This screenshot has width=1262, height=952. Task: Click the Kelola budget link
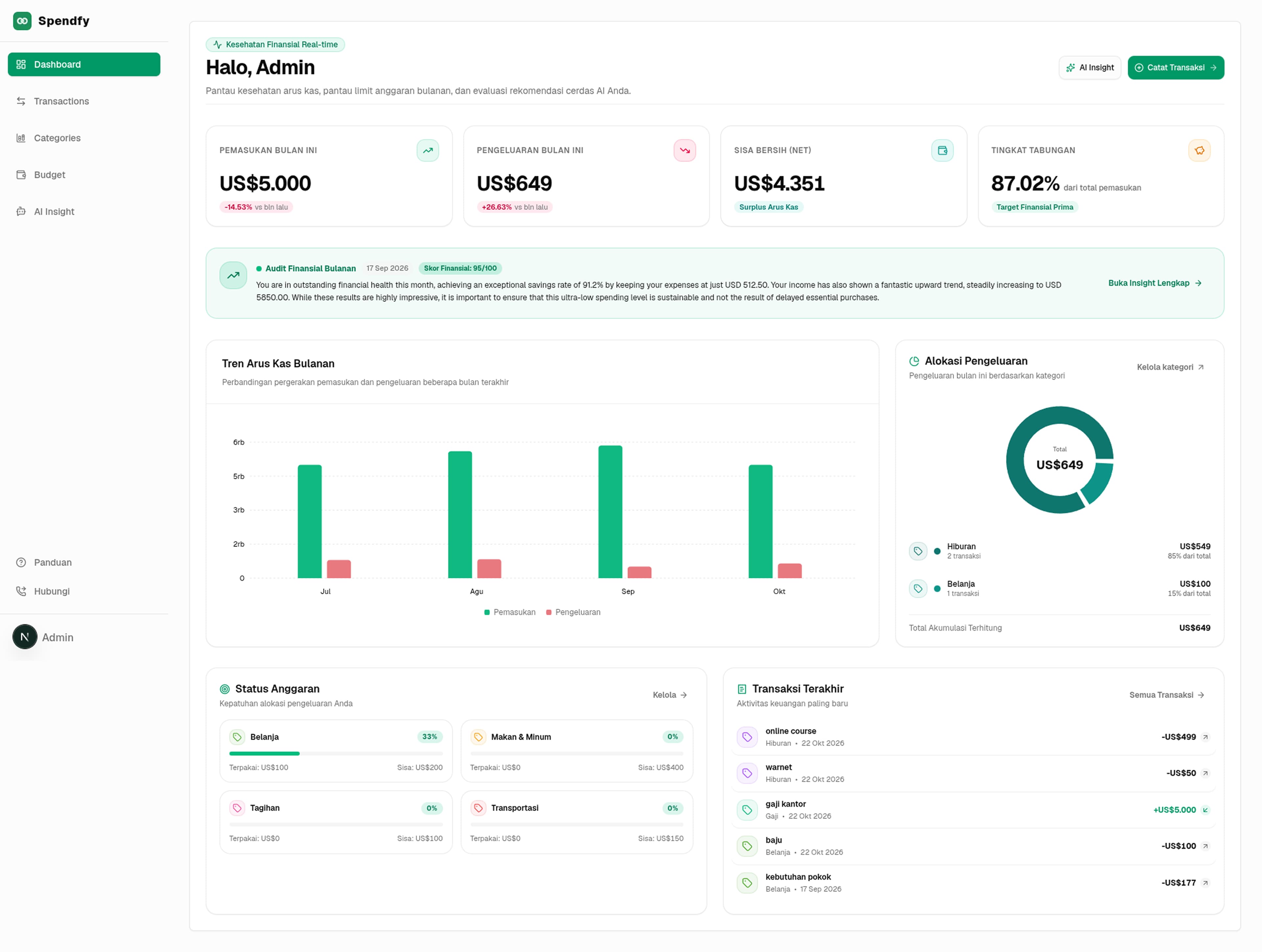coord(670,695)
